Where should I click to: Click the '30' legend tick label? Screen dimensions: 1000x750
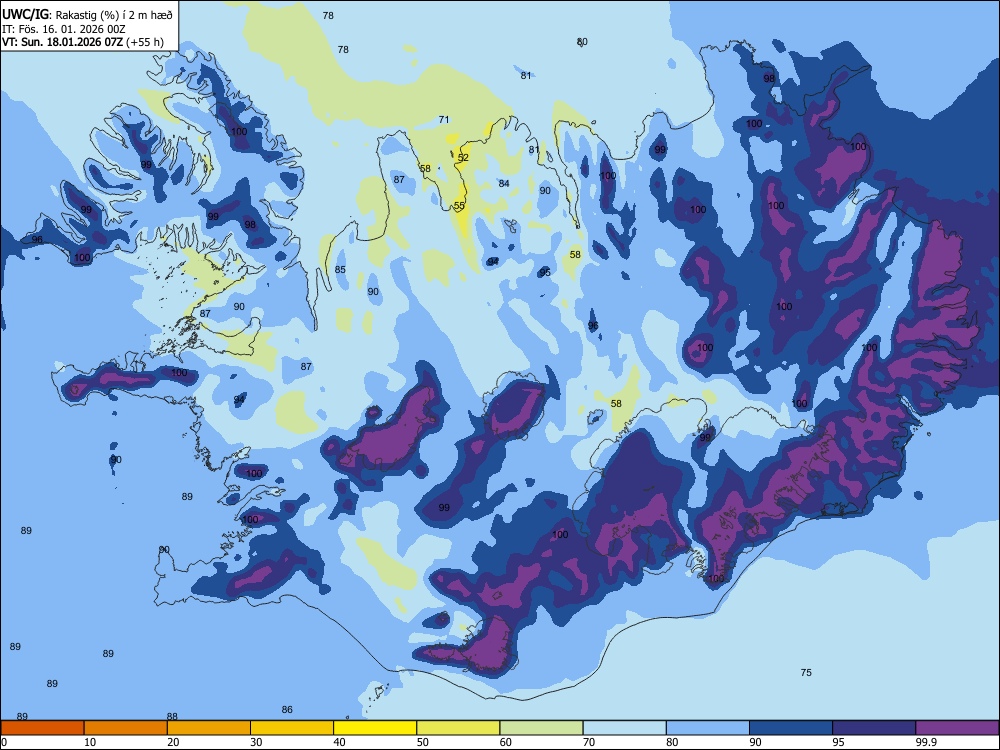[256, 742]
